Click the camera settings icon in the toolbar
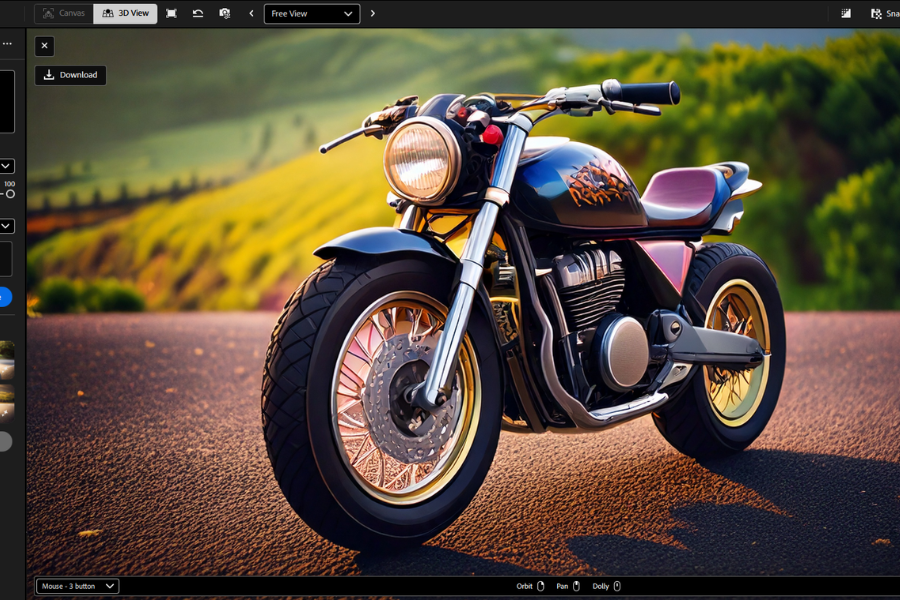This screenshot has height=600, width=900. 225,13
